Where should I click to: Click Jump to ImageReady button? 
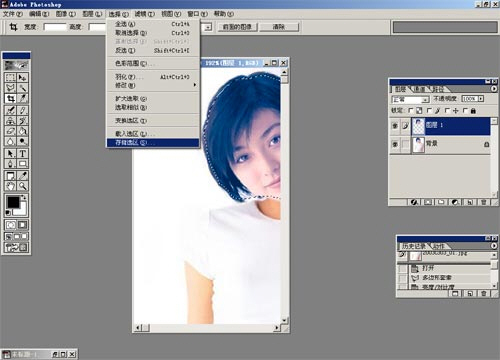[16, 248]
